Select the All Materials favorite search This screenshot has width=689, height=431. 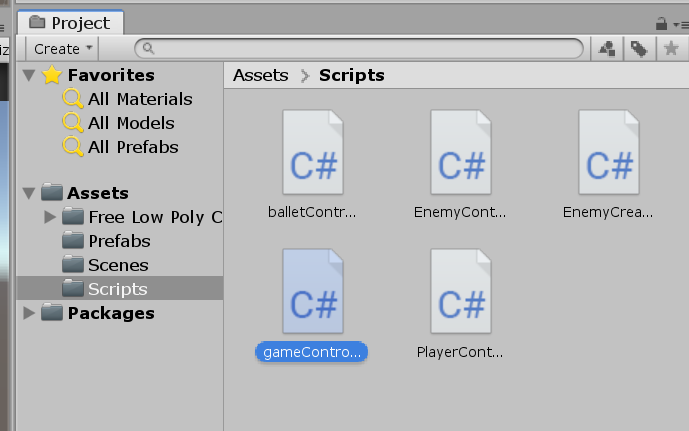[x=140, y=99]
